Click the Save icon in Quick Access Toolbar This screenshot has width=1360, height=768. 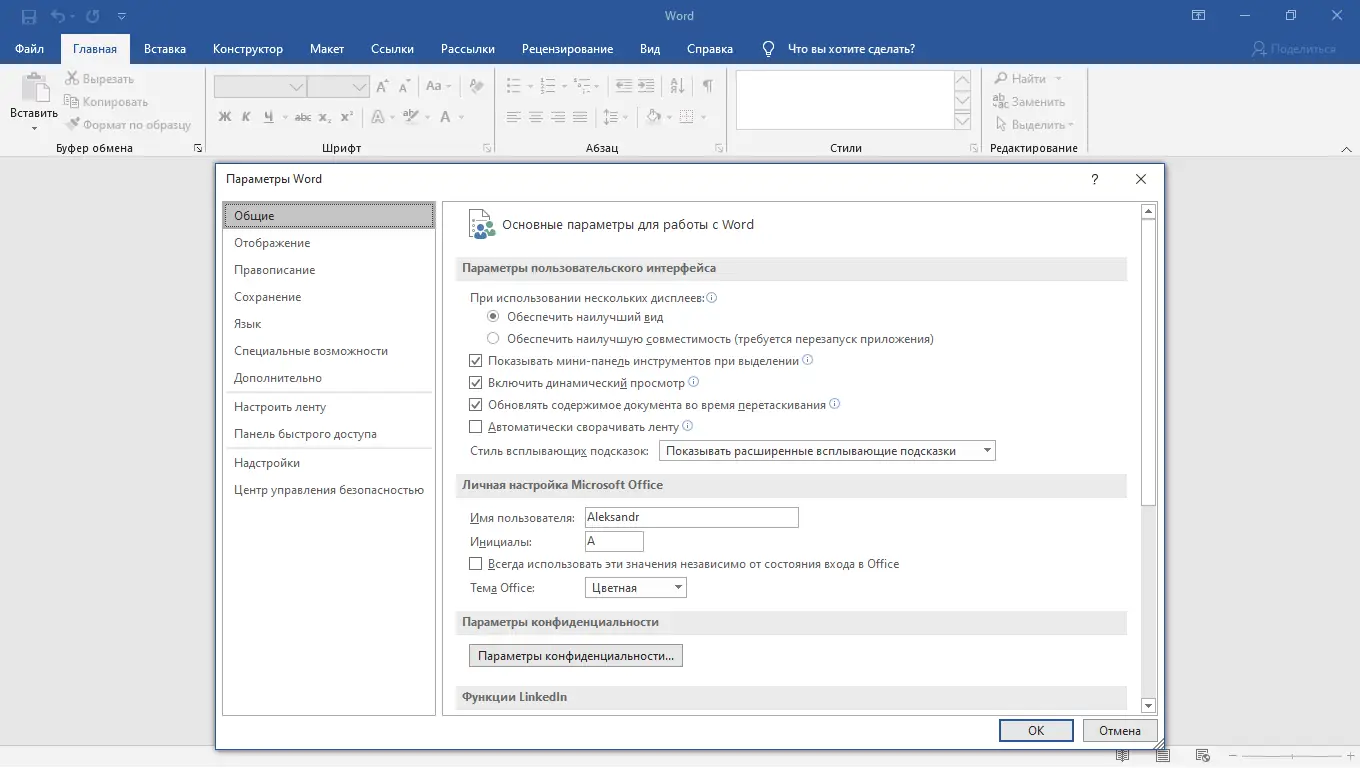click(x=28, y=16)
